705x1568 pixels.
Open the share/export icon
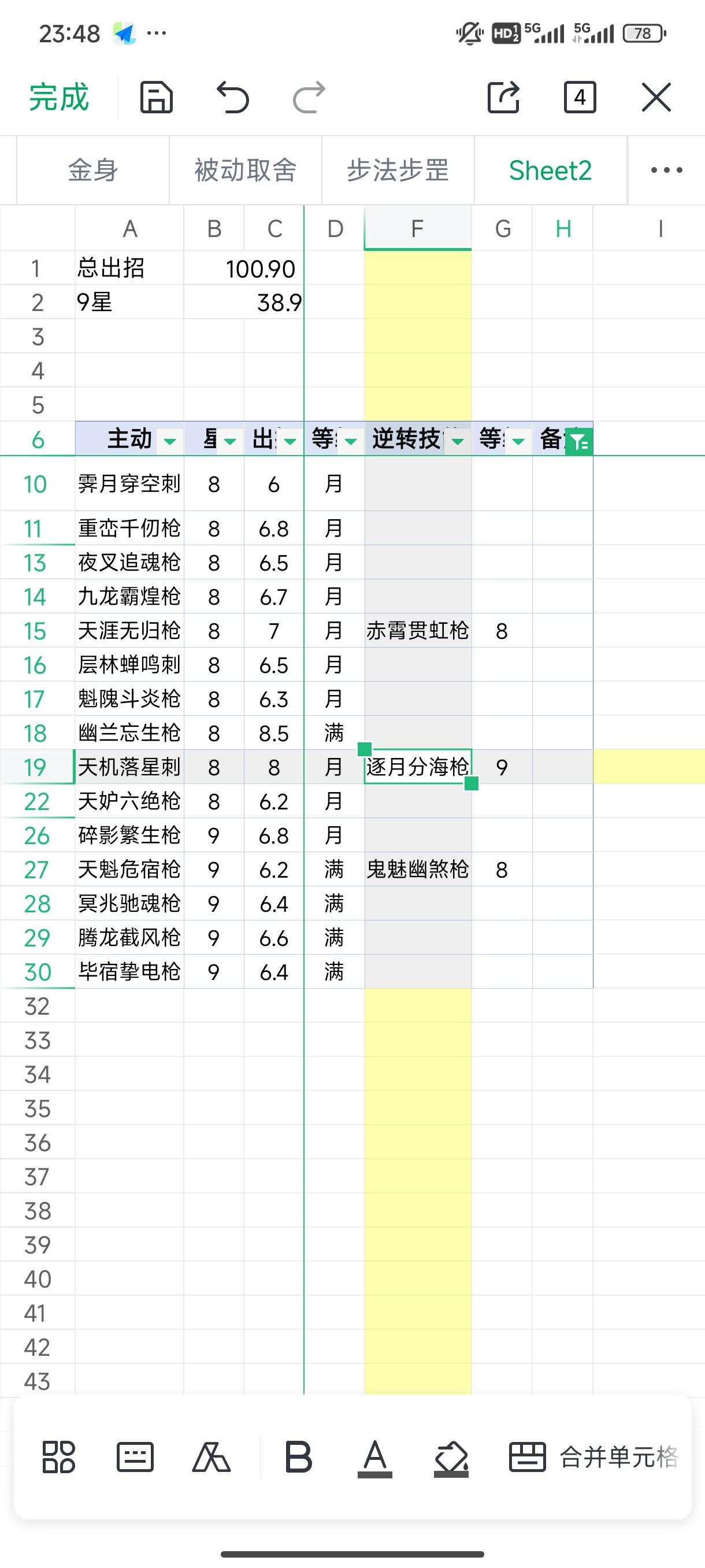504,97
